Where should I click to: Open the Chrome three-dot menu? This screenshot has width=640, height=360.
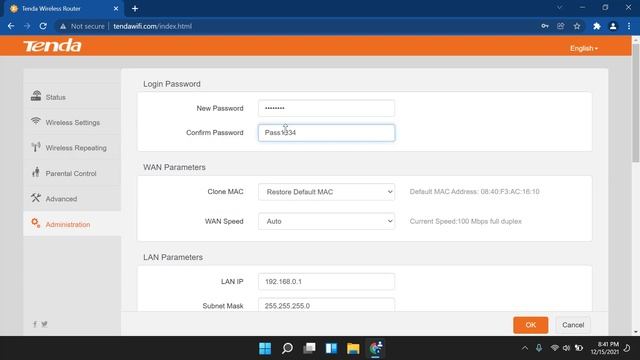pyautogui.click(x=629, y=26)
